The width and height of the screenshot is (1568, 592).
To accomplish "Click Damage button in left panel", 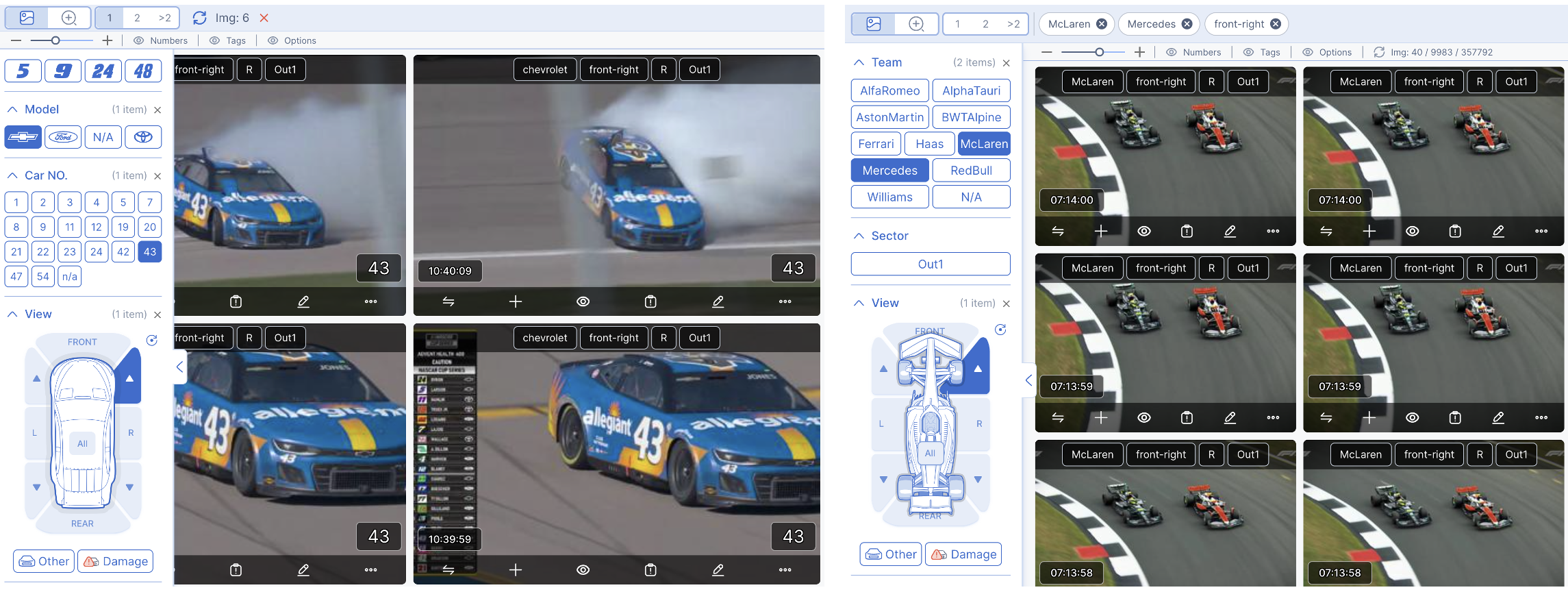I will (x=116, y=561).
